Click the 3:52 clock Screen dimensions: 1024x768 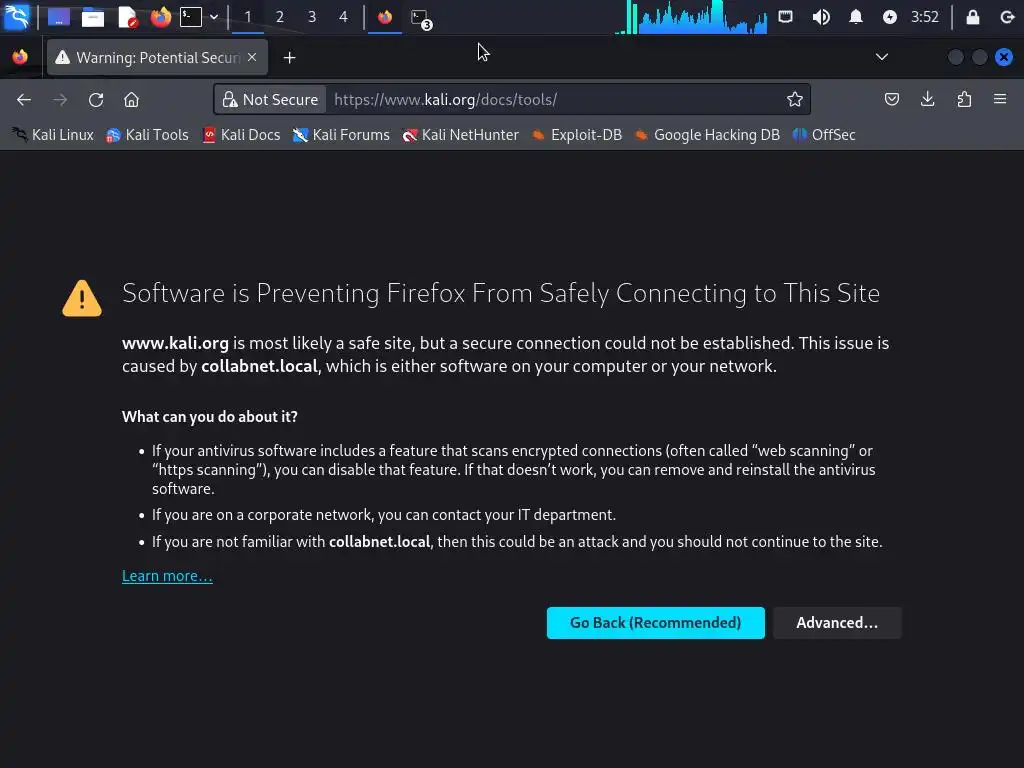(925, 17)
